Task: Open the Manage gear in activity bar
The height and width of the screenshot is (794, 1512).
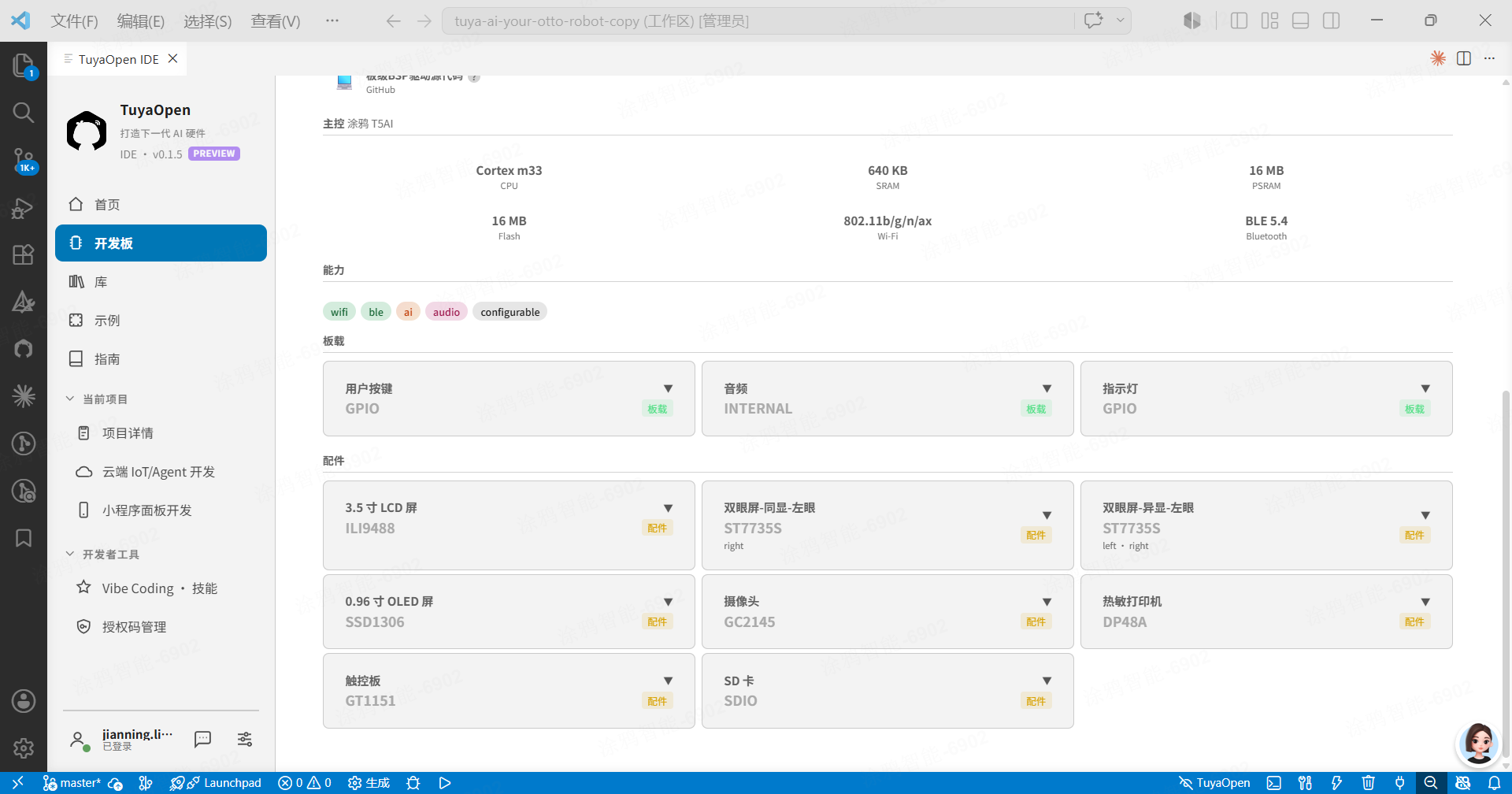Action: (x=24, y=748)
